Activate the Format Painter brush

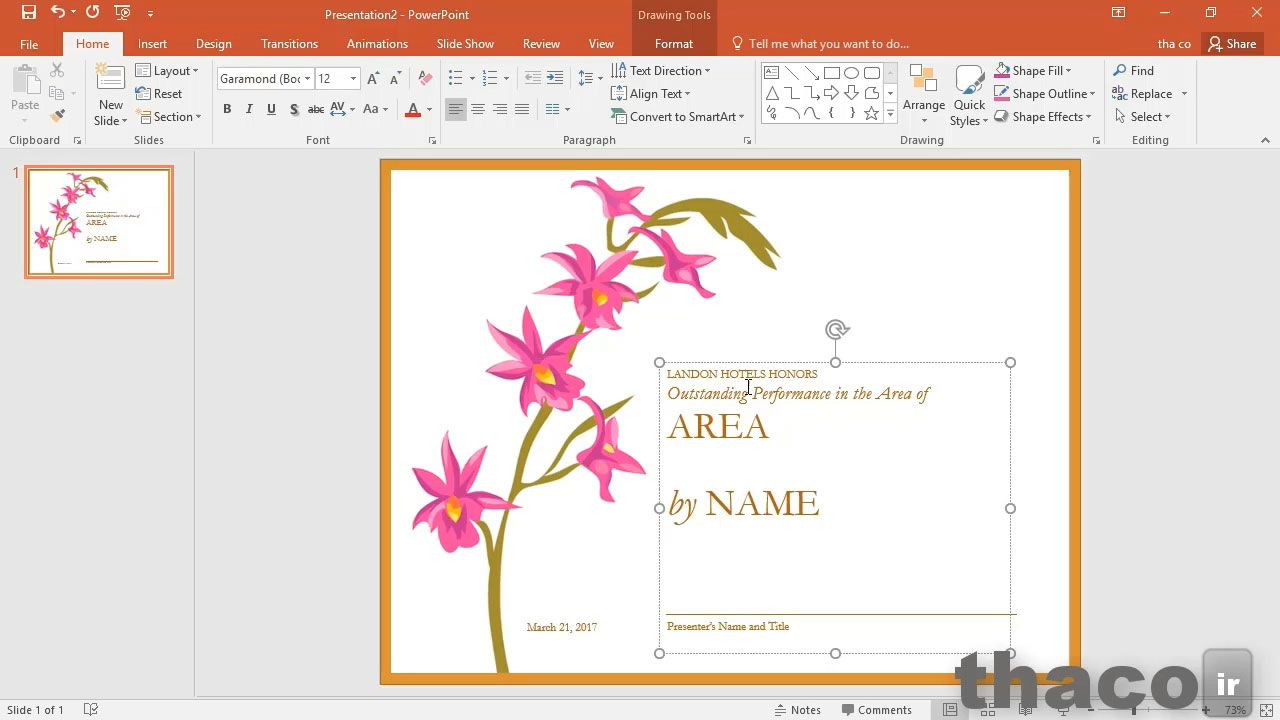pyautogui.click(x=57, y=116)
